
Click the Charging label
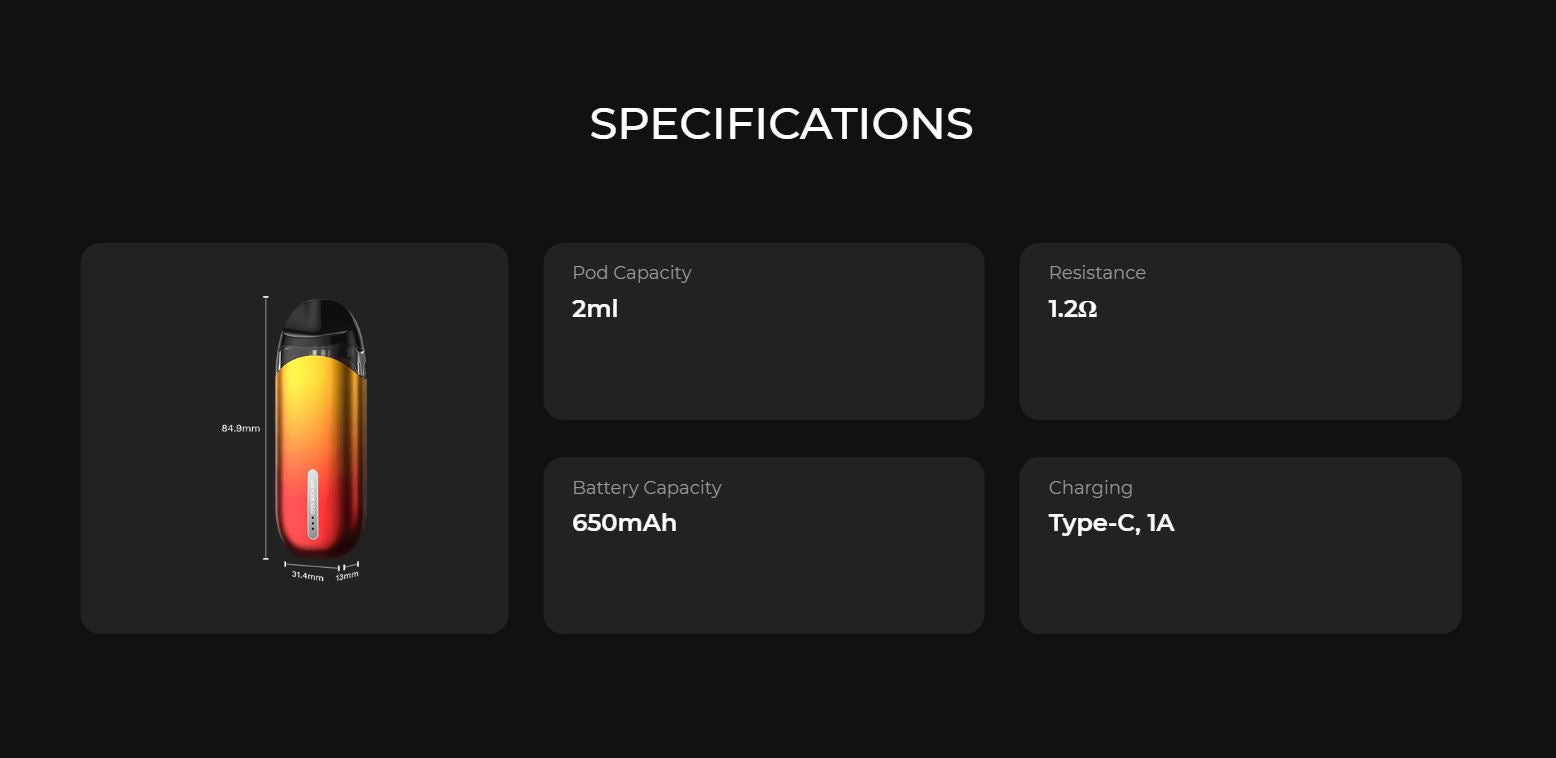pos(1090,488)
